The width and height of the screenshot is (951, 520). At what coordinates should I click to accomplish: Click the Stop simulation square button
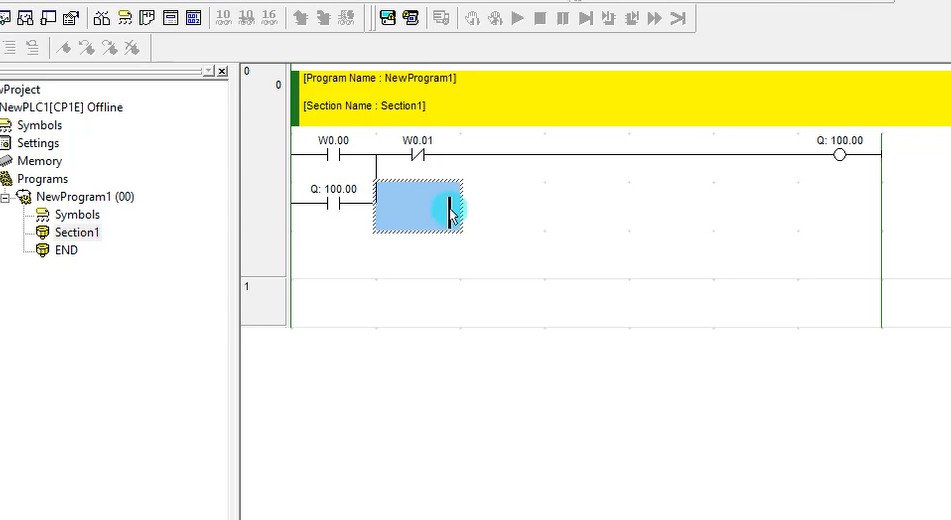click(540, 18)
